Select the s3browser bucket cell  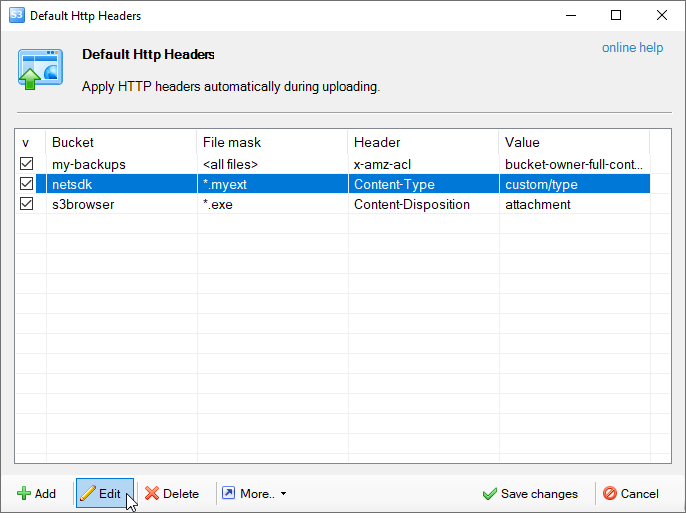point(121,204)
